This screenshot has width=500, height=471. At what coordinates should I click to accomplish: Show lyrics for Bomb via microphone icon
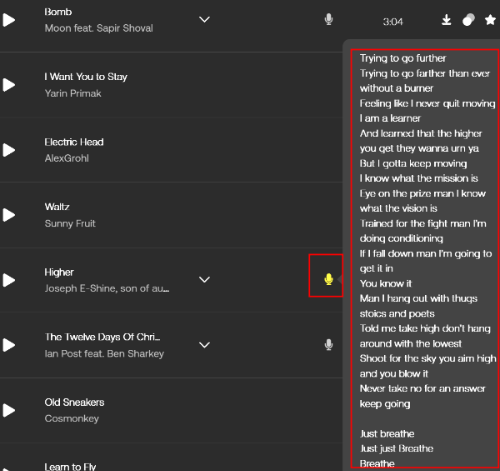click(x=329, y=19)
